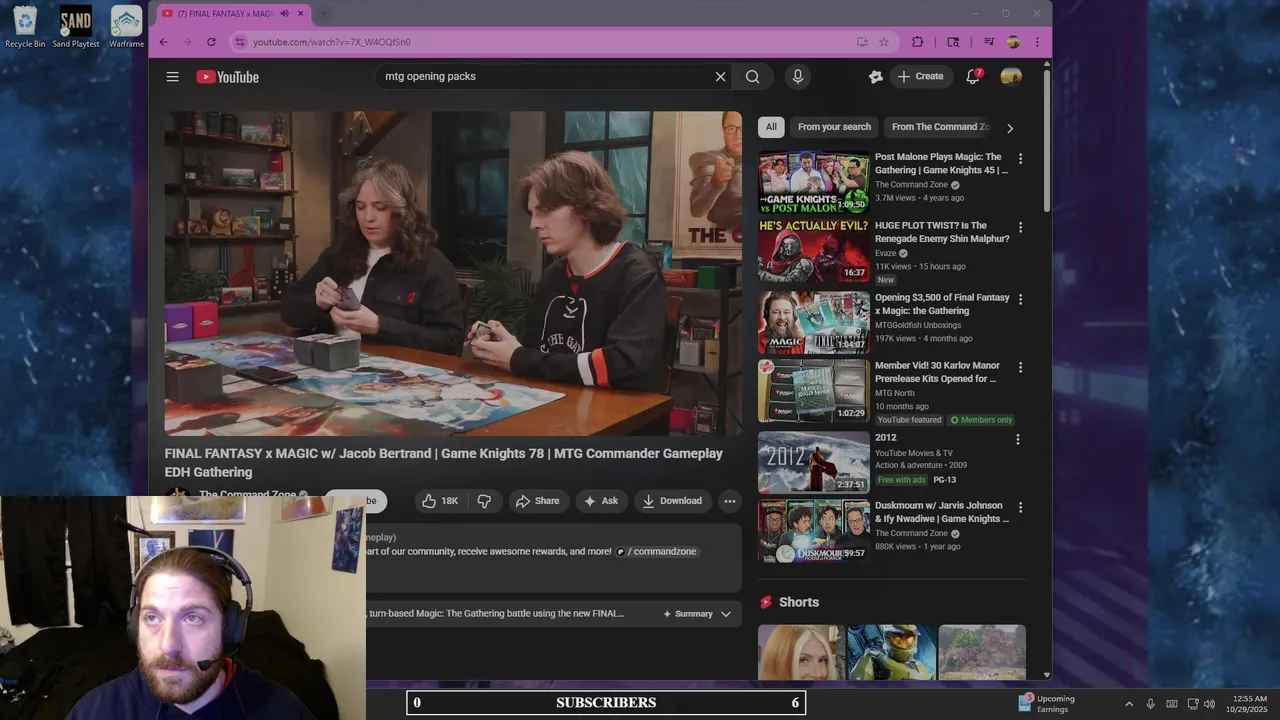The height and width of the screenshot is (720, 1280).
Task: Download the video
Action: click(672, 501)
